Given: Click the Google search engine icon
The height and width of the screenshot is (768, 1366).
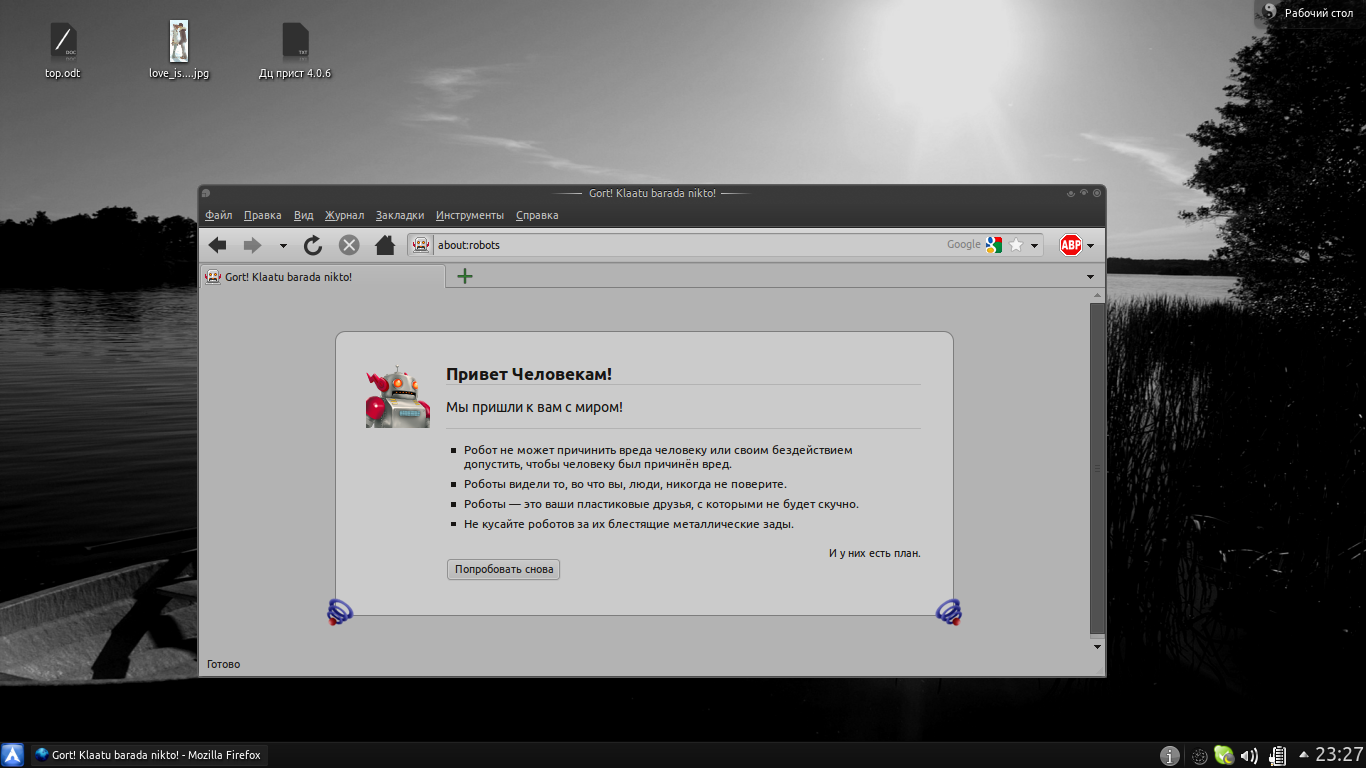Looking at the screenshot, I should 992,245.
